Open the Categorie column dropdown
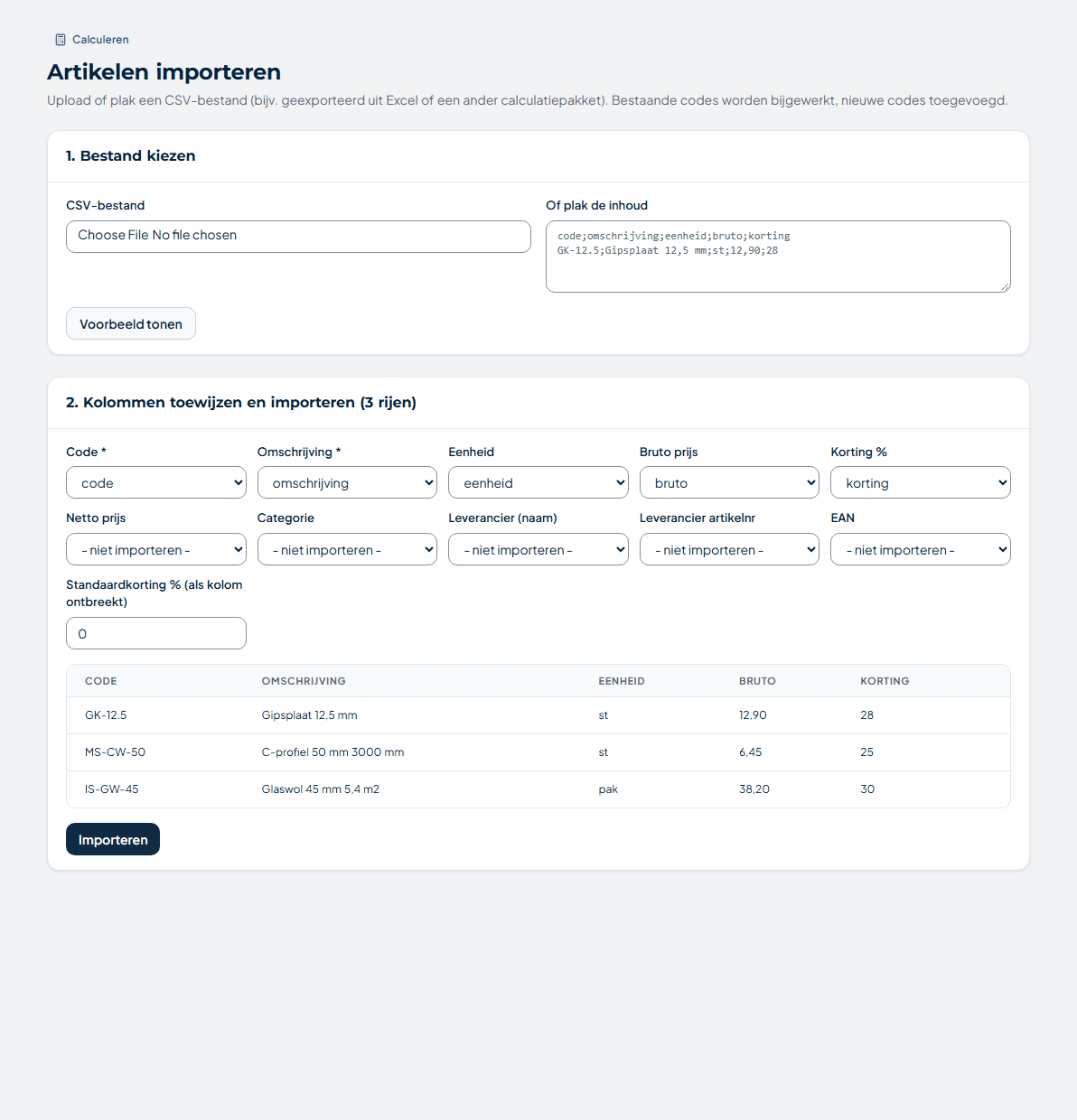This screenshot has height=1120, width=1077. point(347,549)
